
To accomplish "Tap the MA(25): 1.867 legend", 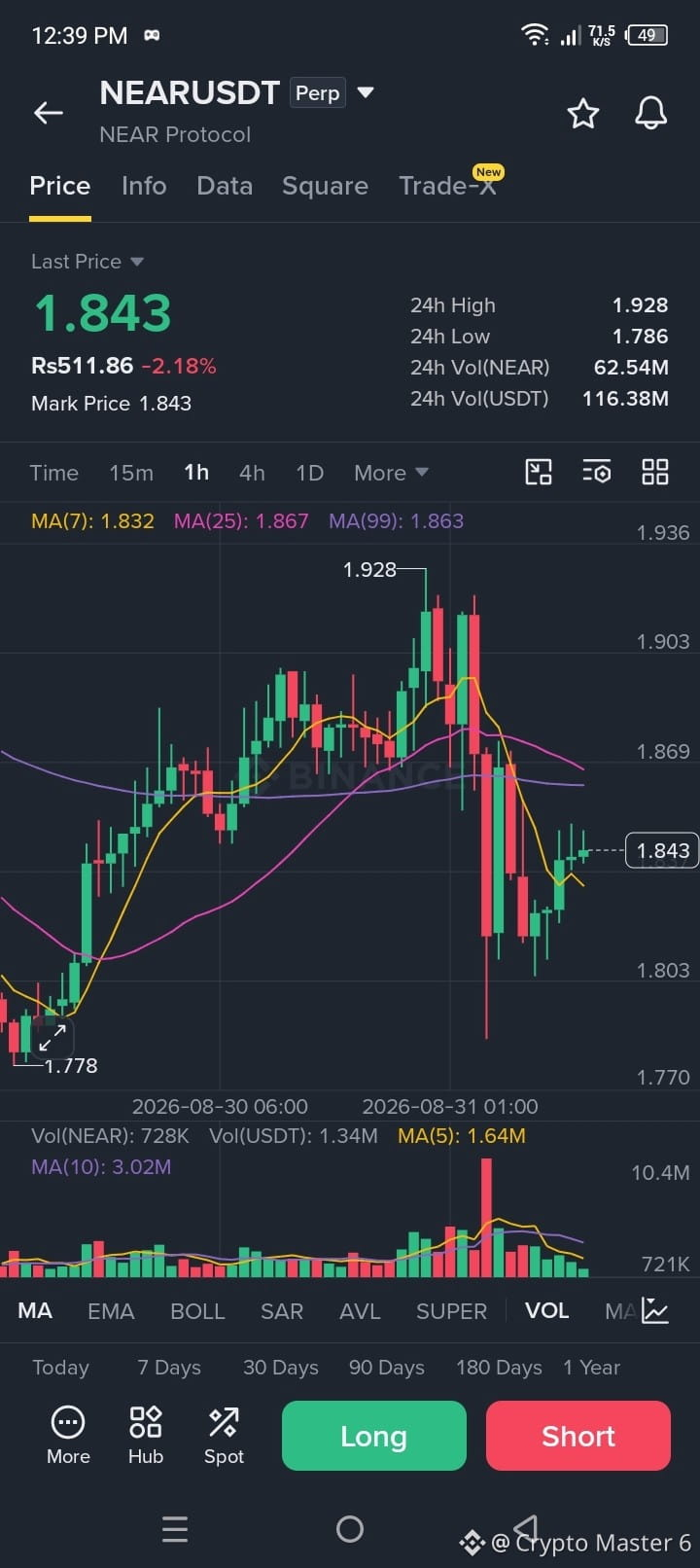I will [x=241, y=520].
